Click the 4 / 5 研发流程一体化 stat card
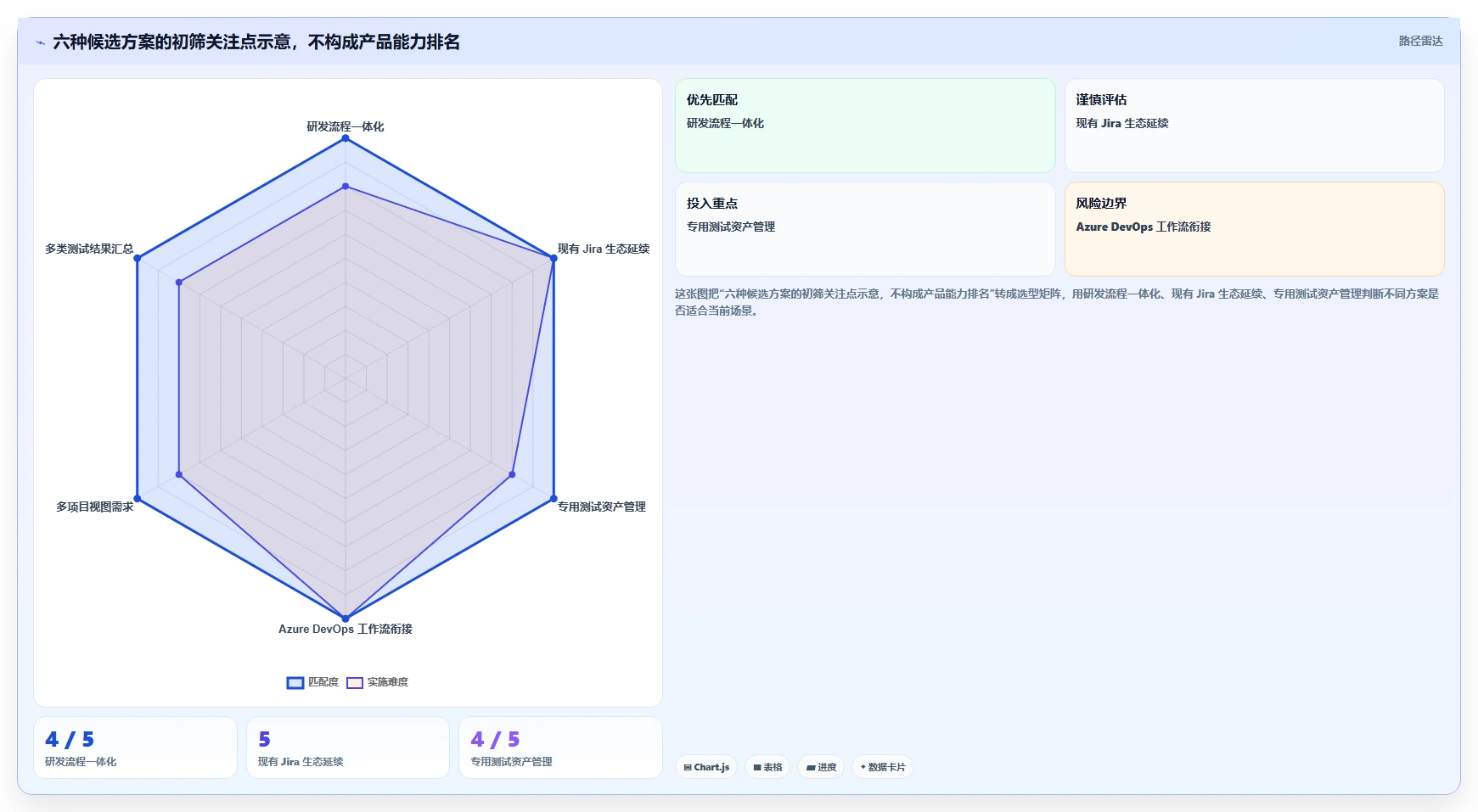This screenshot has height=812, width=1478. point(135,748)
